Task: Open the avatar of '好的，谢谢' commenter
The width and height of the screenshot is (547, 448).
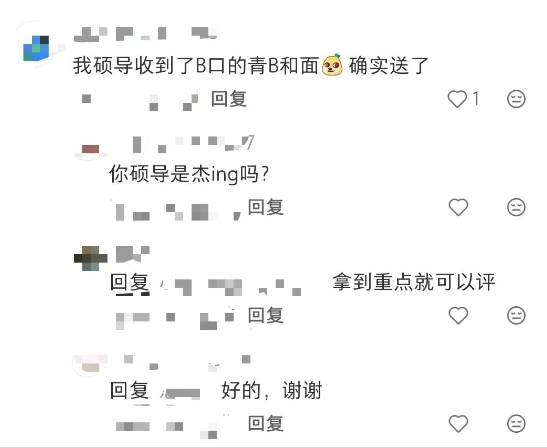Action: click(x=90, y=364)
